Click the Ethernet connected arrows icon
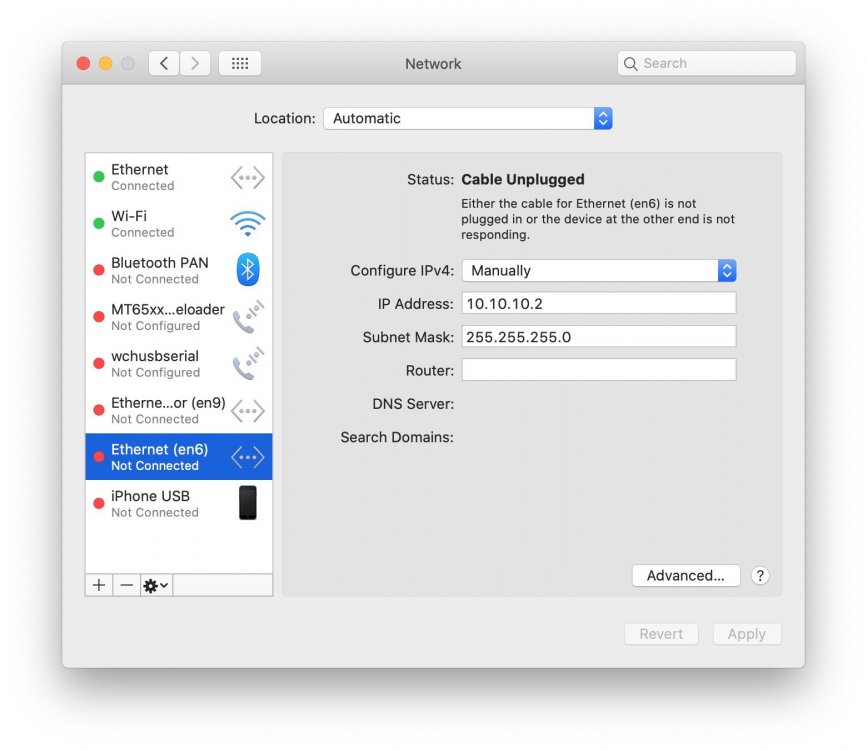This screenshot has height=750, width=867. [247, 178]
